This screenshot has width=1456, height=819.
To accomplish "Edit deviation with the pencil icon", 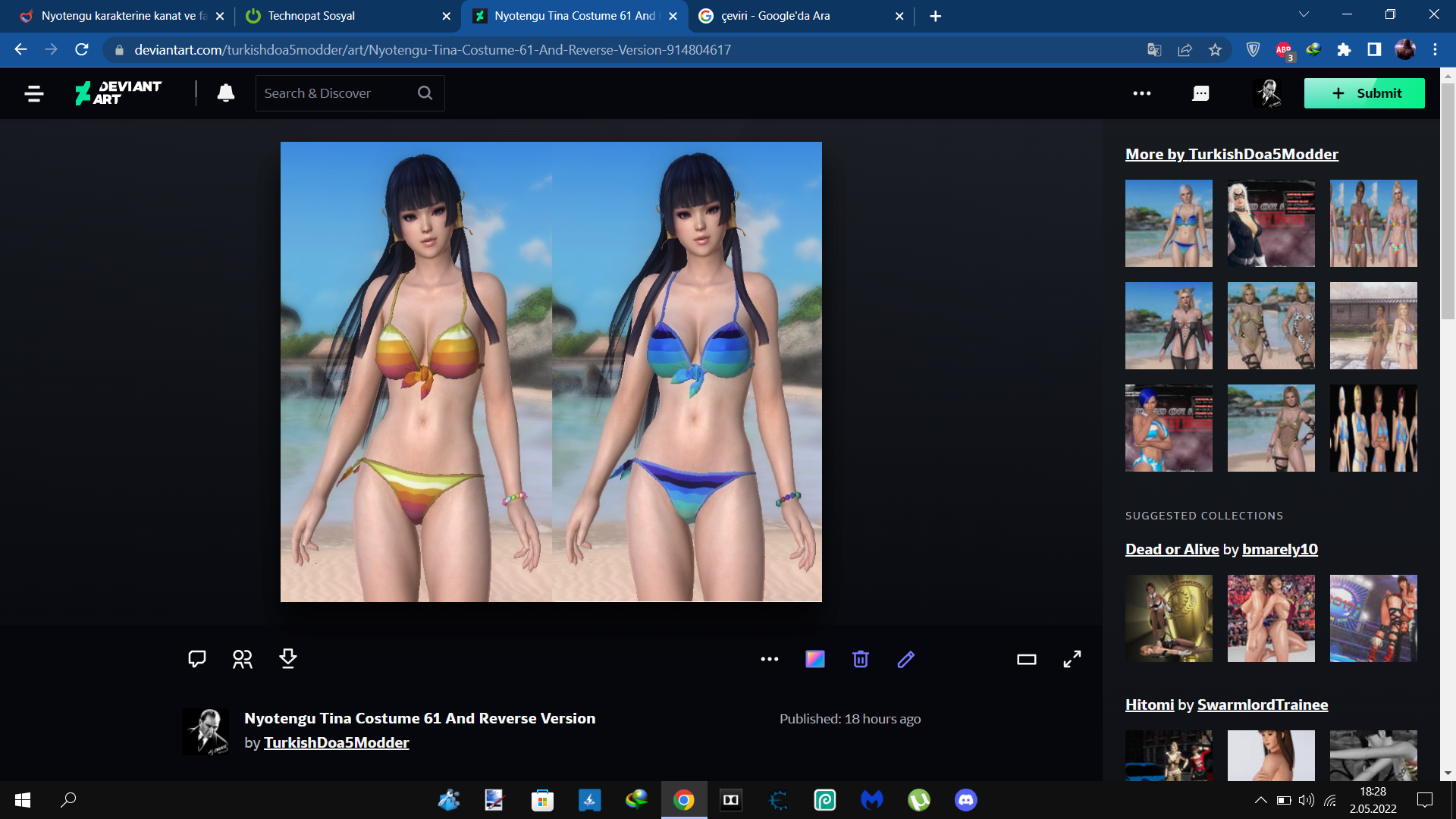I will click(x=906, y=659).
